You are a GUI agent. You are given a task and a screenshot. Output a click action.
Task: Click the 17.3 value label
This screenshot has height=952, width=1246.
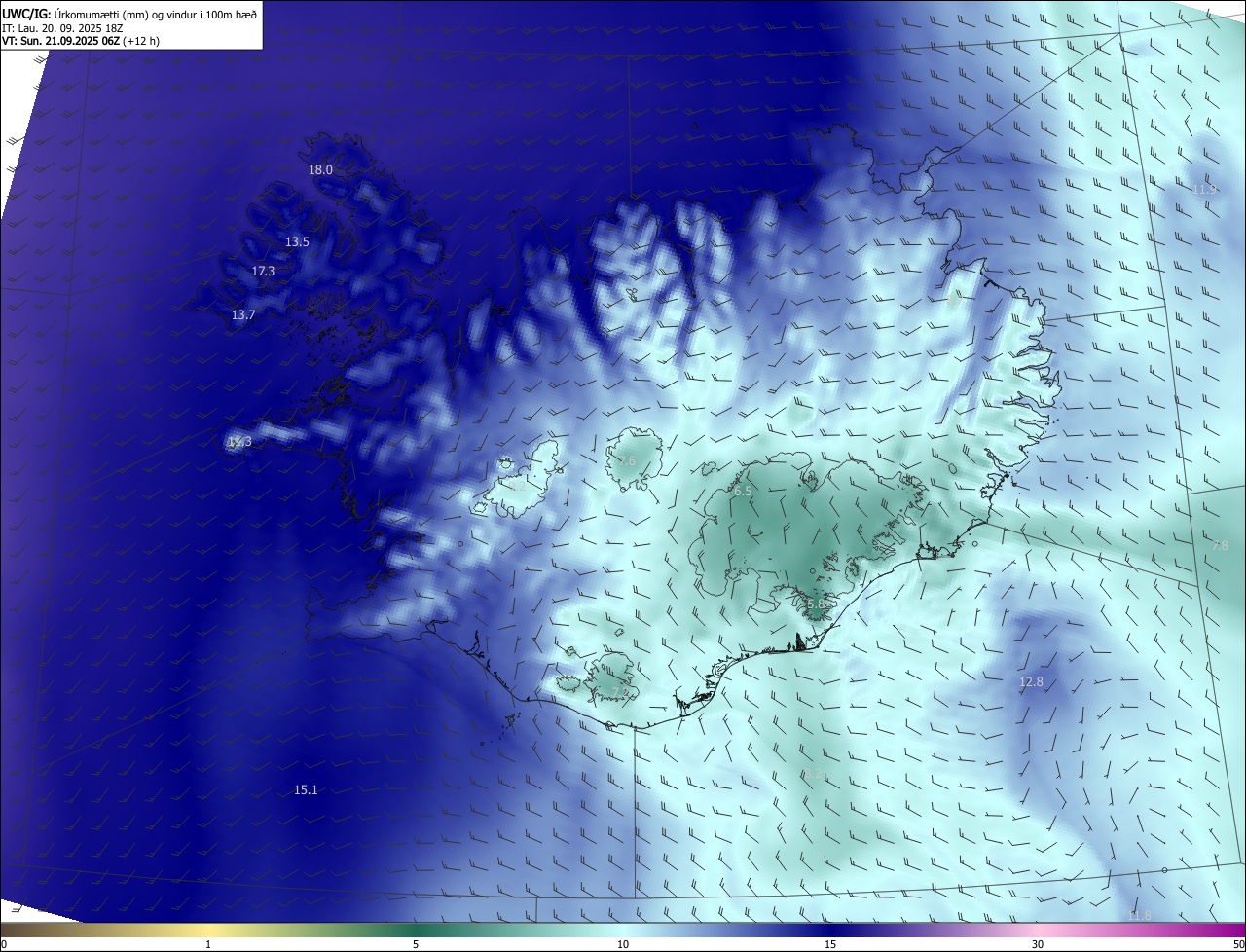tap(263, 271)
